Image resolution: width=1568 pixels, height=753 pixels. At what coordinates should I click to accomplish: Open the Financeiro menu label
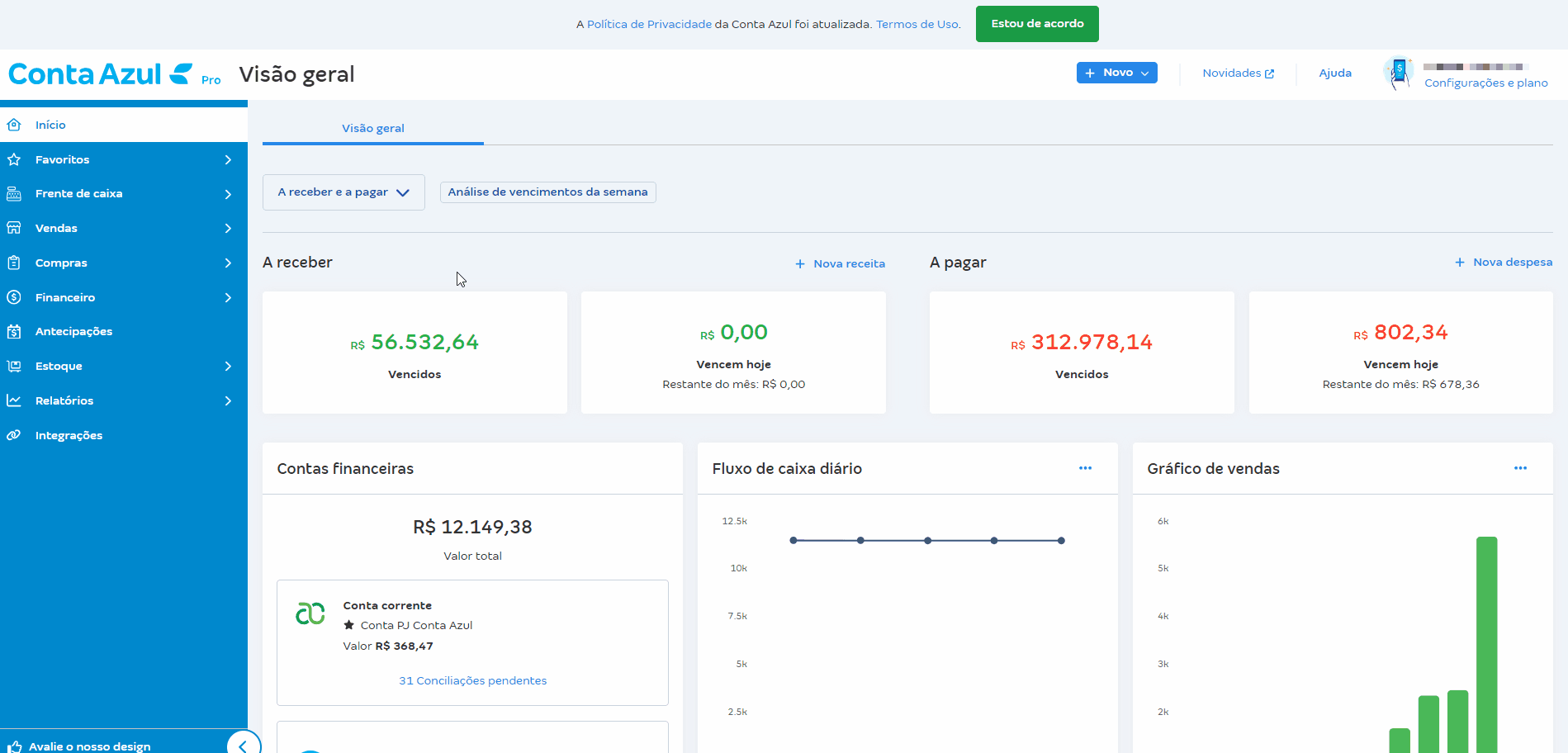click(x=65, y=298)
